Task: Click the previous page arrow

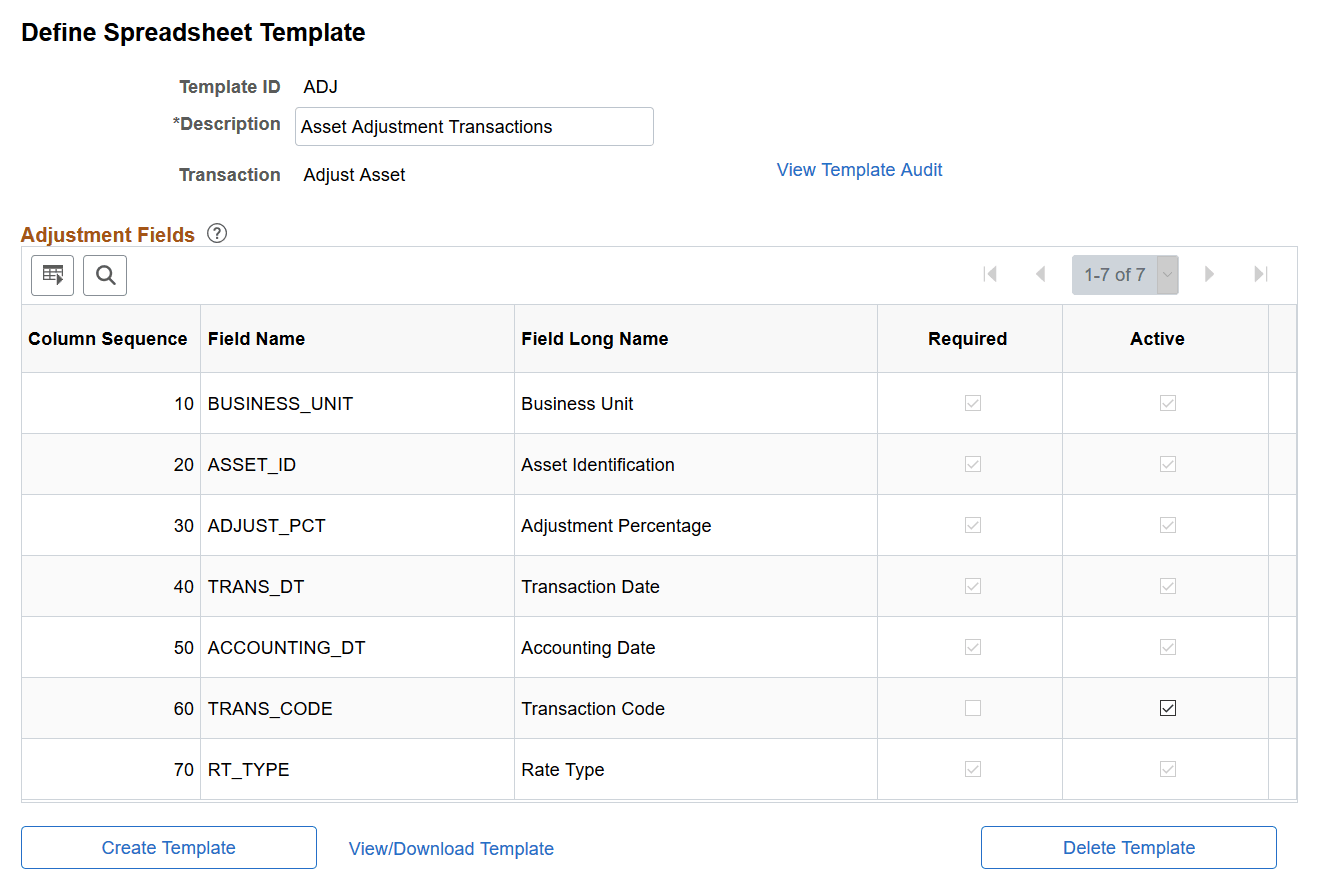Action: point(1040,274)
